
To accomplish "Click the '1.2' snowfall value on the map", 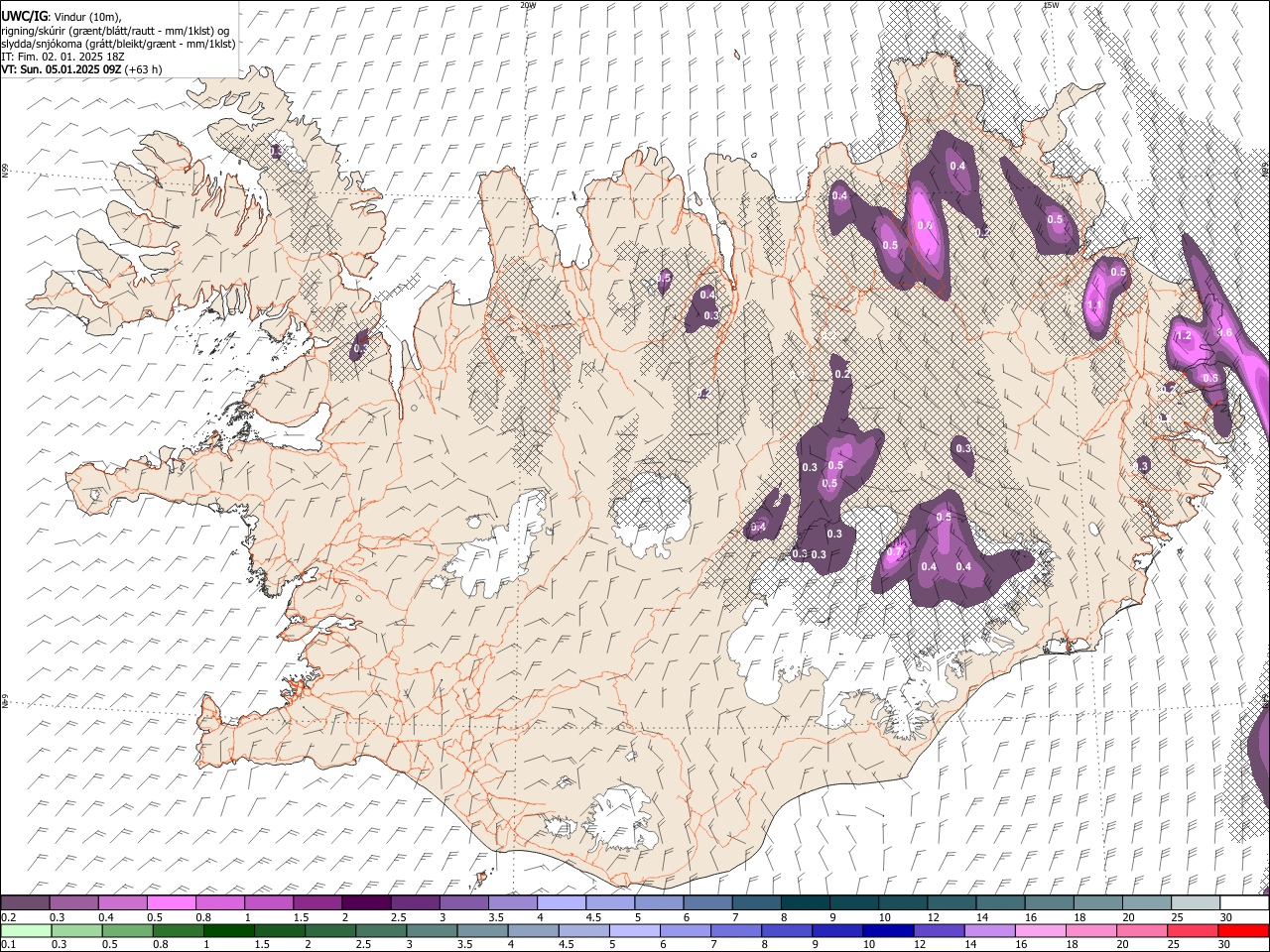I will [x=1183, y=336].
